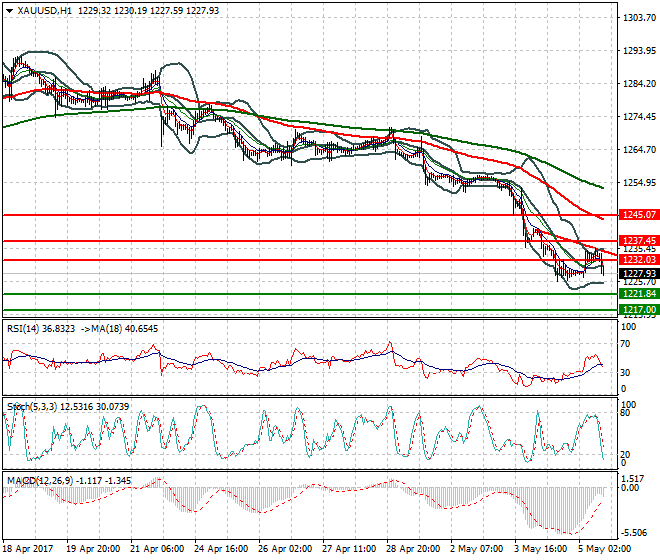
Task: Select the RSI(14) indicator label
Action: (29, 327)
